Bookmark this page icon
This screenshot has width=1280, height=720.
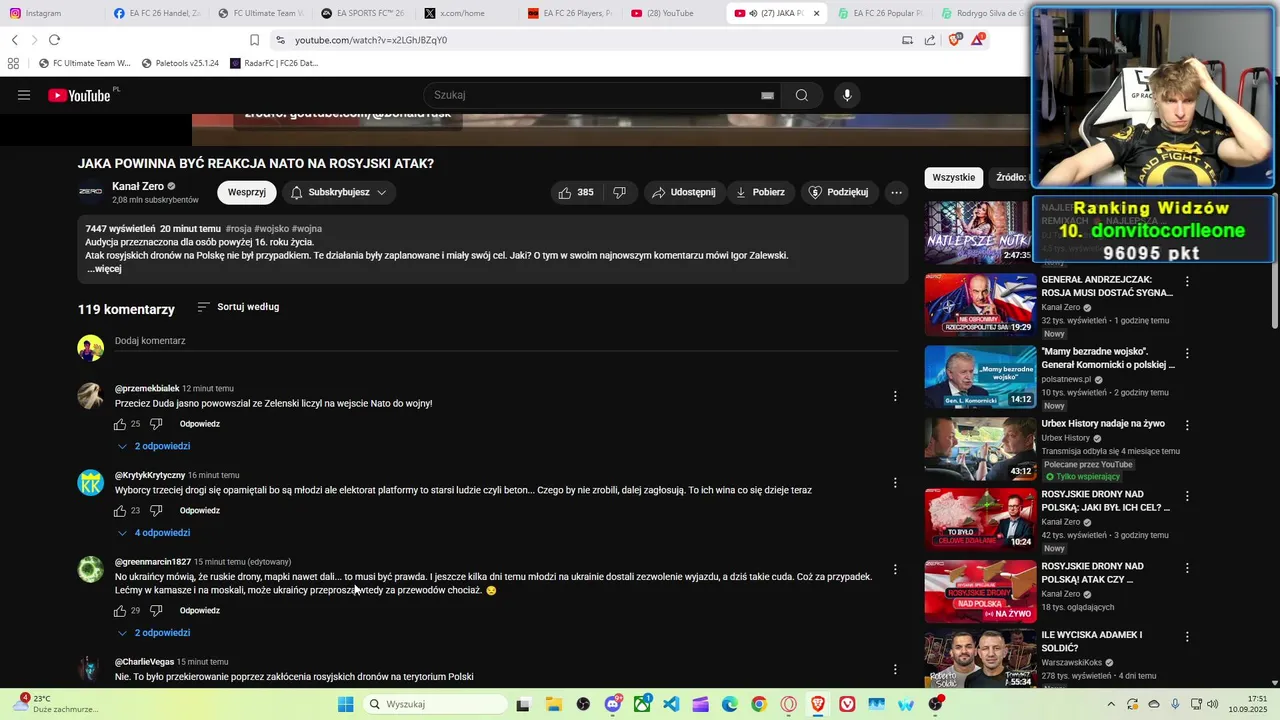coord(254,40)
